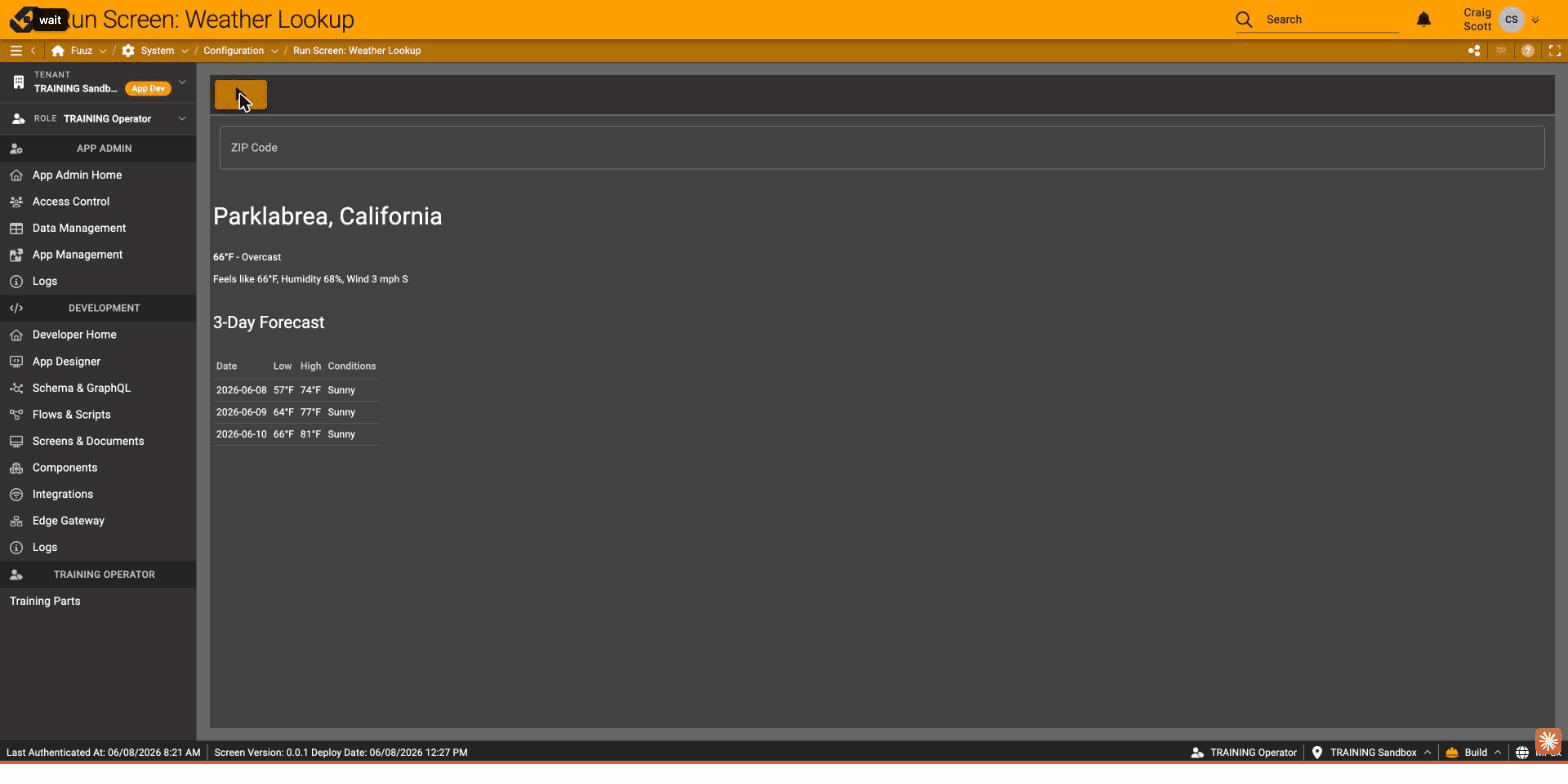Click Screen Version text in status bar

click(341, 753)
